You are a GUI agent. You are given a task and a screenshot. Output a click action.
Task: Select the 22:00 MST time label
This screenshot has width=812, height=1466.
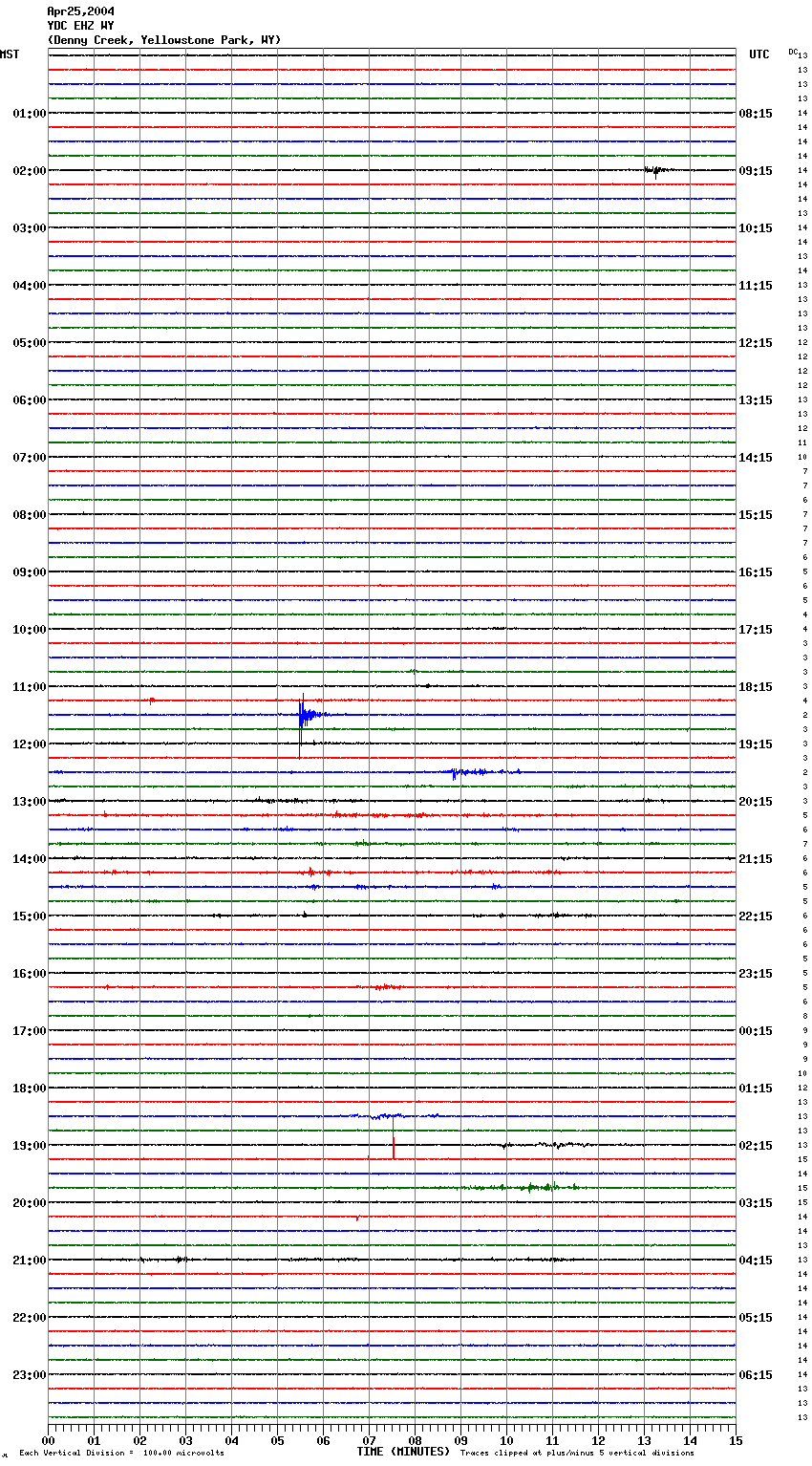tap(30, 1318)
